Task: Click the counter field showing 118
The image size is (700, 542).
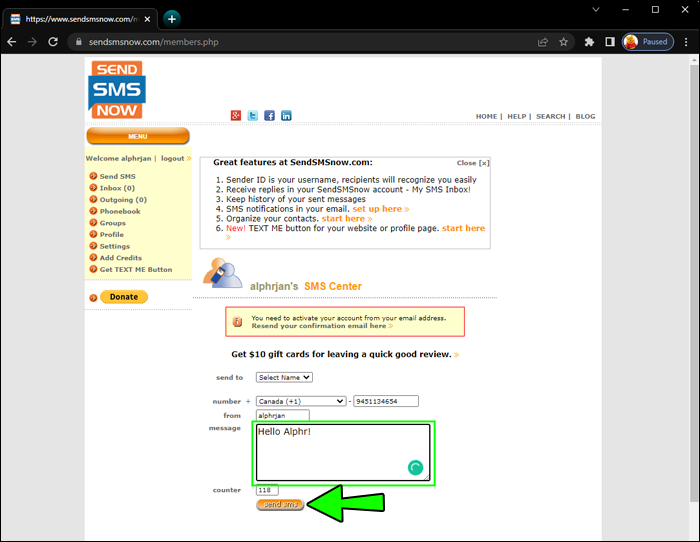Action: [x=267, y=490]
